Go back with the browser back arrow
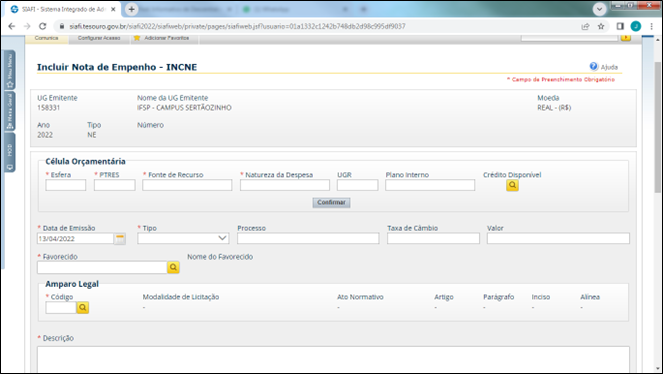 coord(11,26)
